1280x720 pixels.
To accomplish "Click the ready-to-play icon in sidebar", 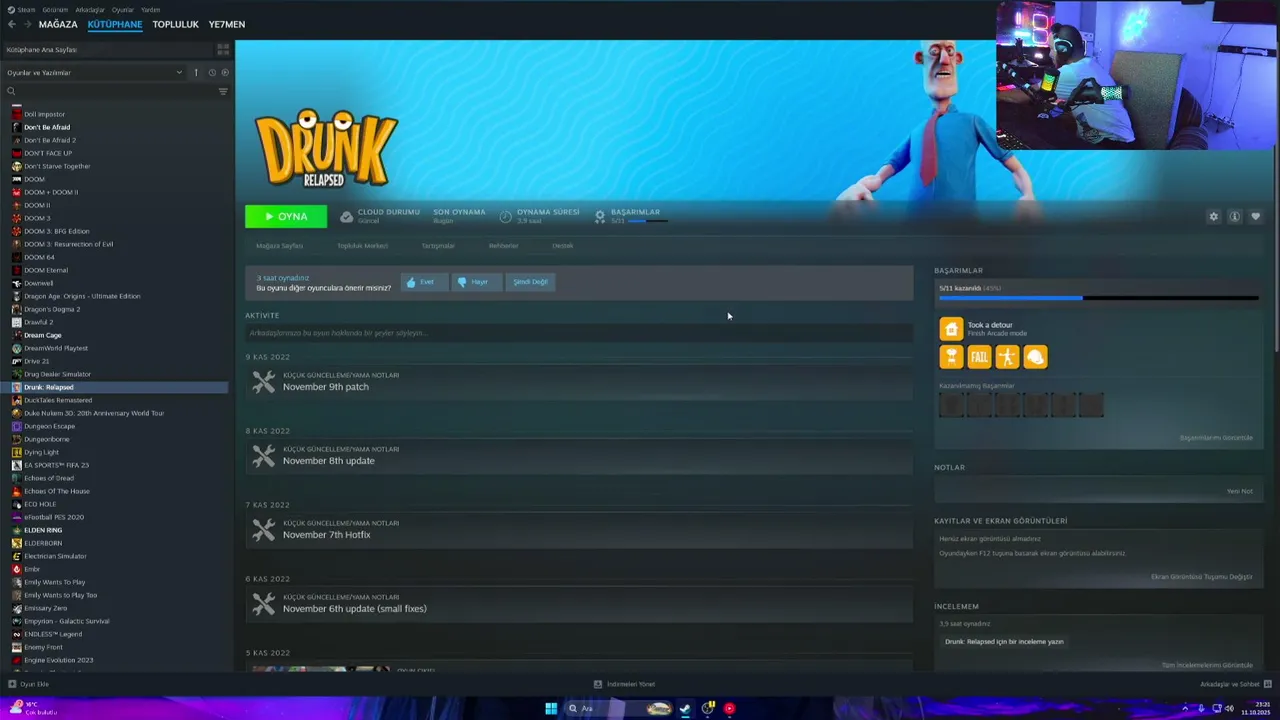I will pyautogui.click(x=225, y=72).
